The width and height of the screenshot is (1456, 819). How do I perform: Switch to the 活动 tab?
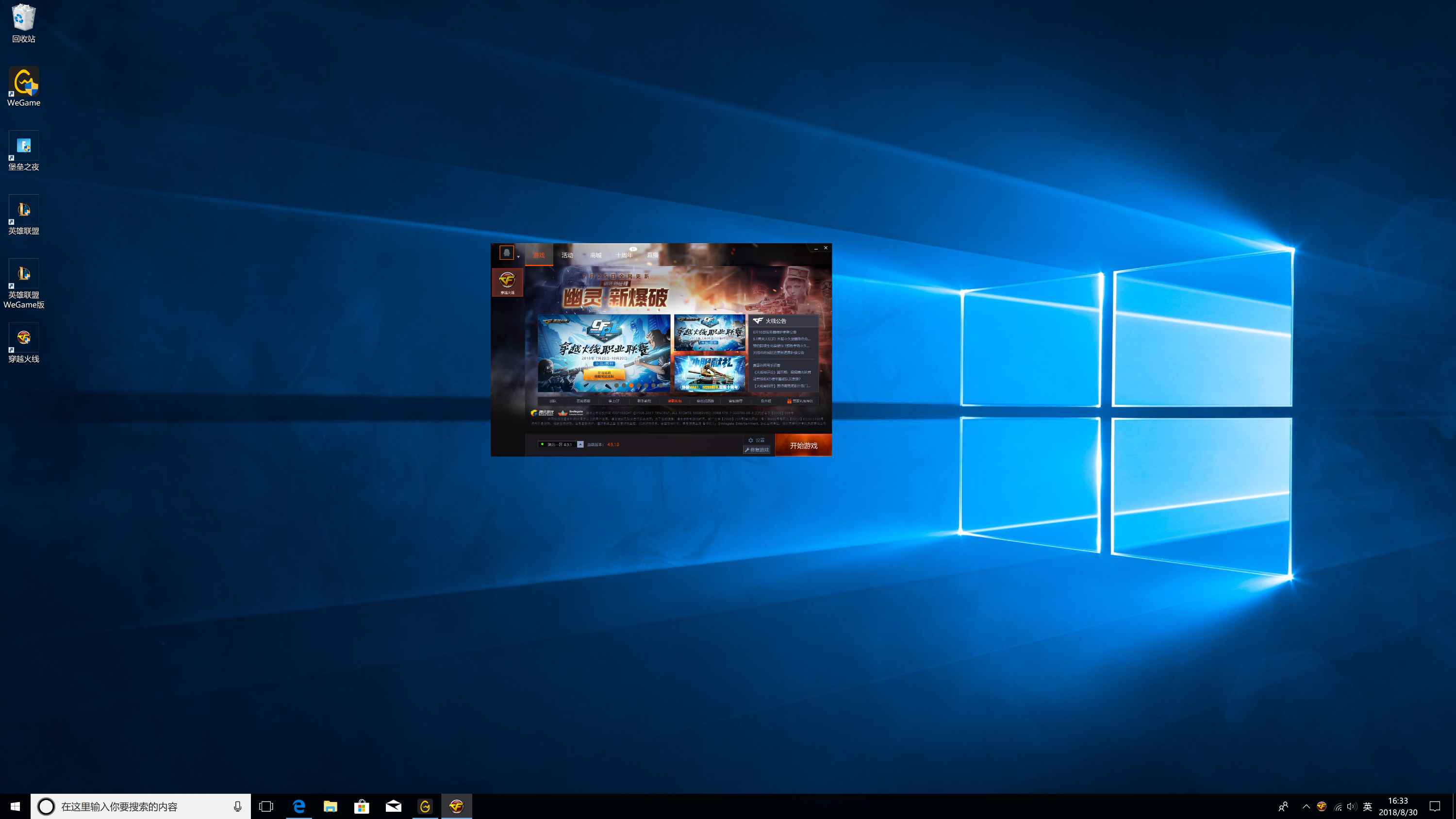[567, 255]
